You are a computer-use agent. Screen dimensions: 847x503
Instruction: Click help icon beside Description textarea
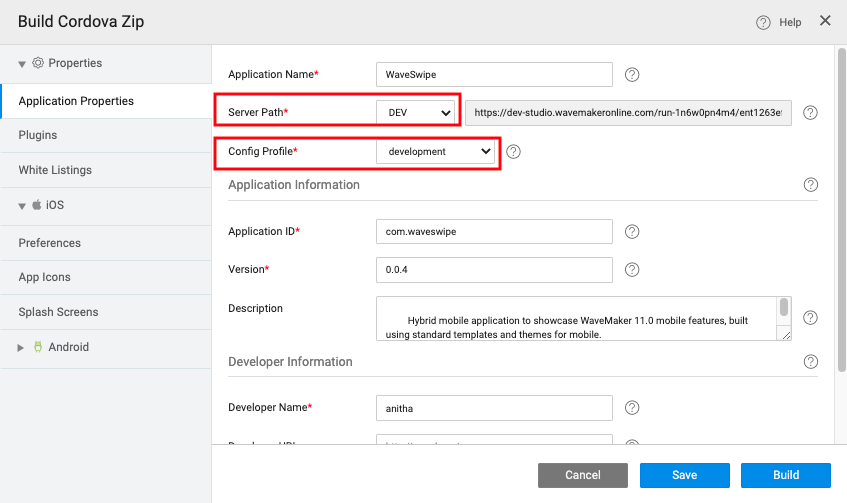[810, 318]
